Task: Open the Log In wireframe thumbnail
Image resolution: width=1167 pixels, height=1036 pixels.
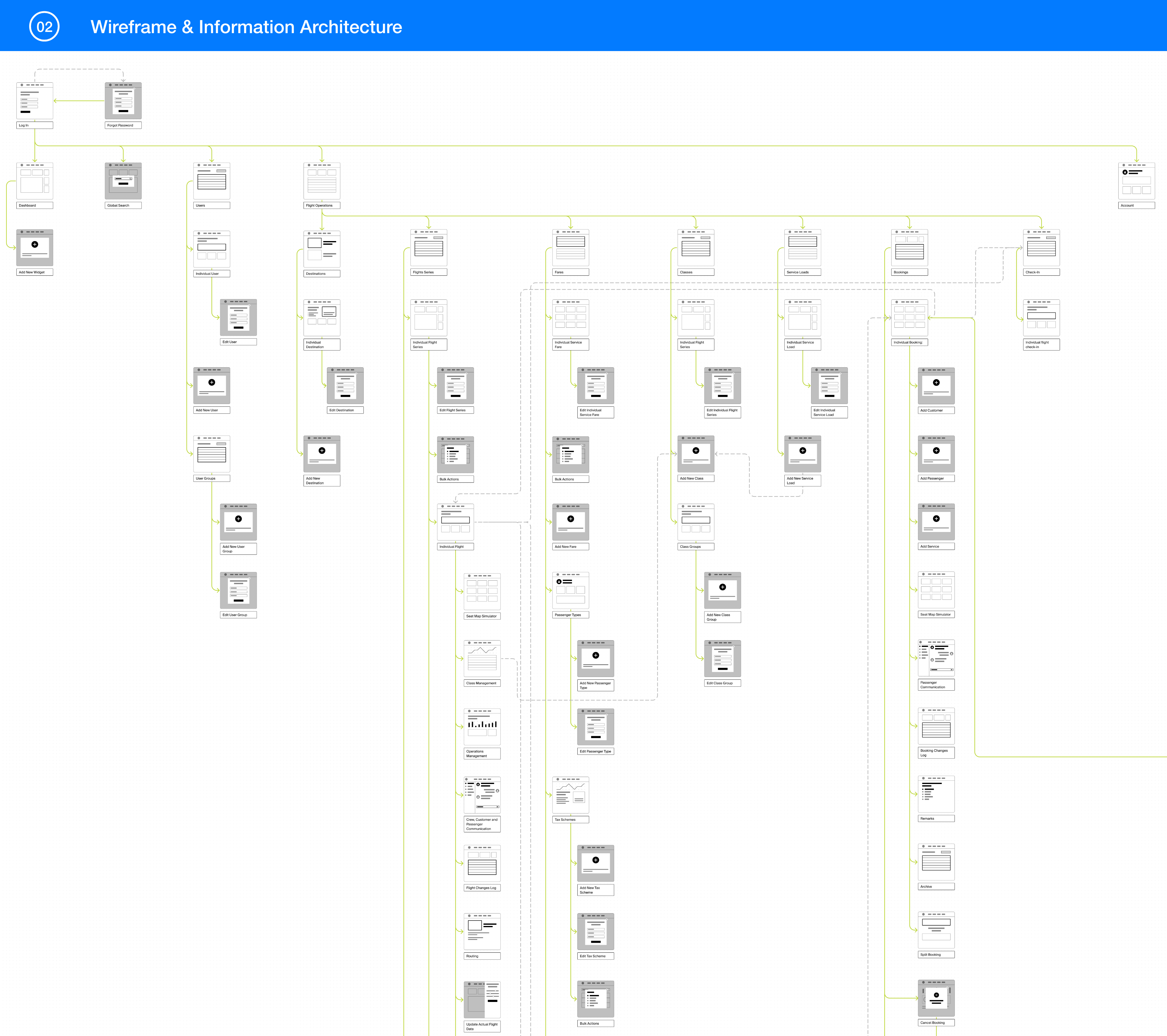Action: pyautogui.click(x=35, y=101)
